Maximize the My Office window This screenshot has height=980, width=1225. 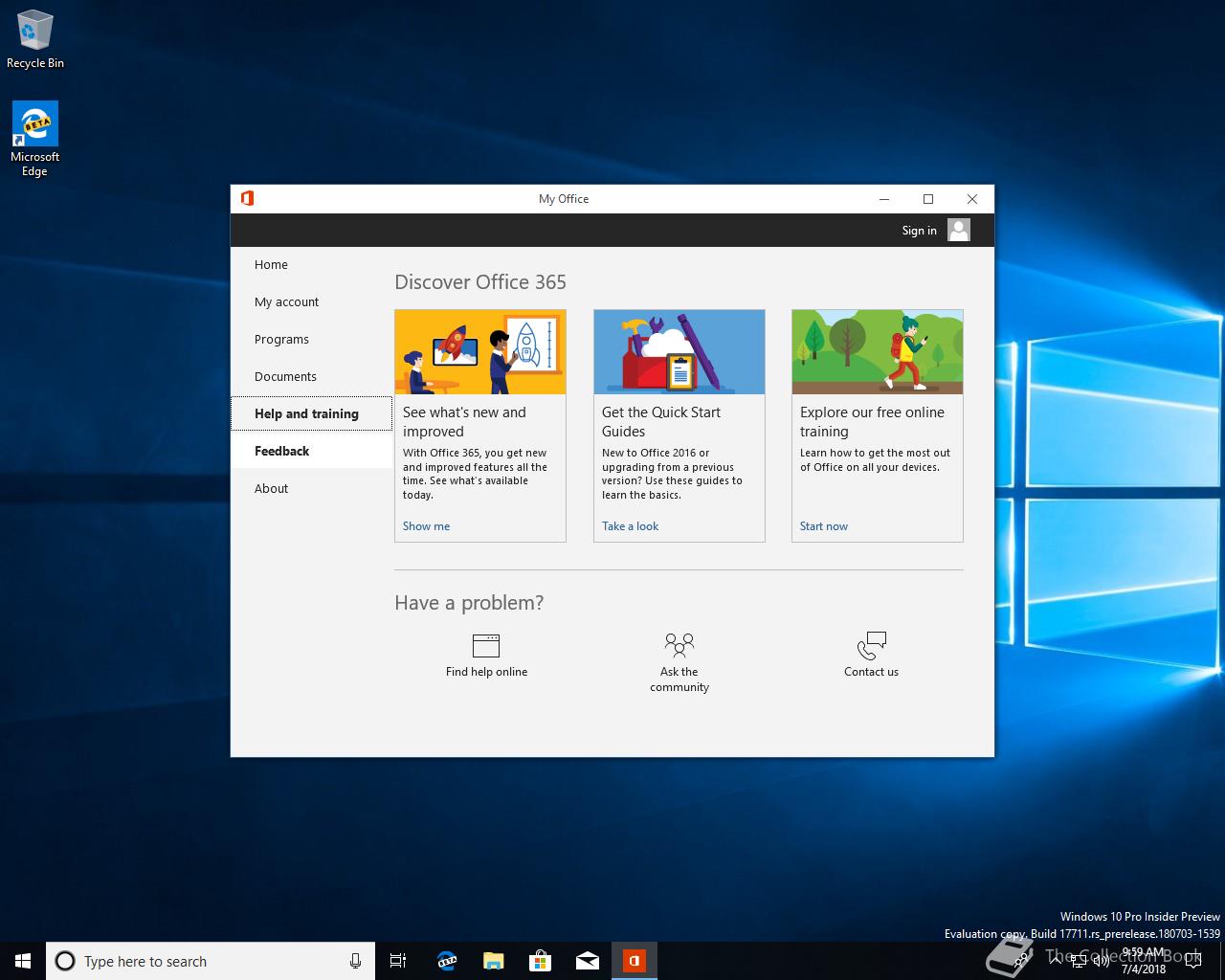(x=928, y=199)
